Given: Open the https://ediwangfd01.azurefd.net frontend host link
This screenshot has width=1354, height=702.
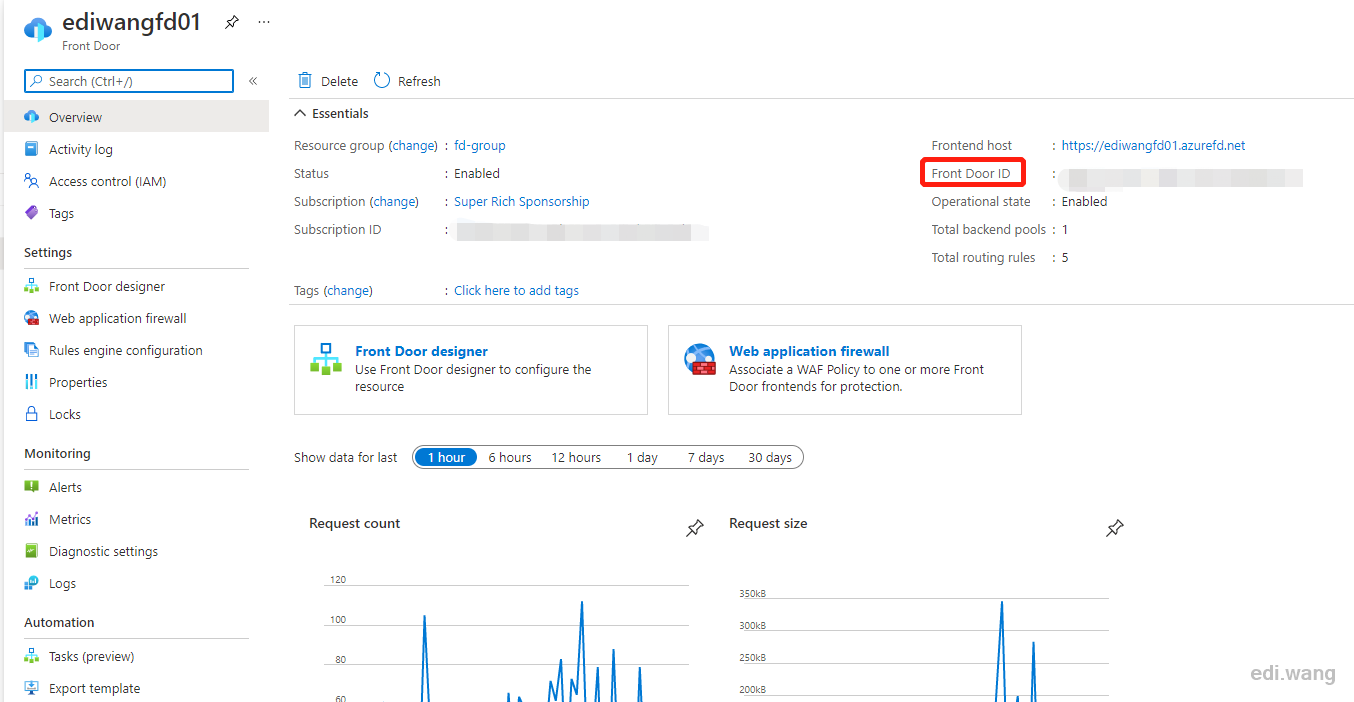Looking at the screenshot, I should coord(1153,146).
